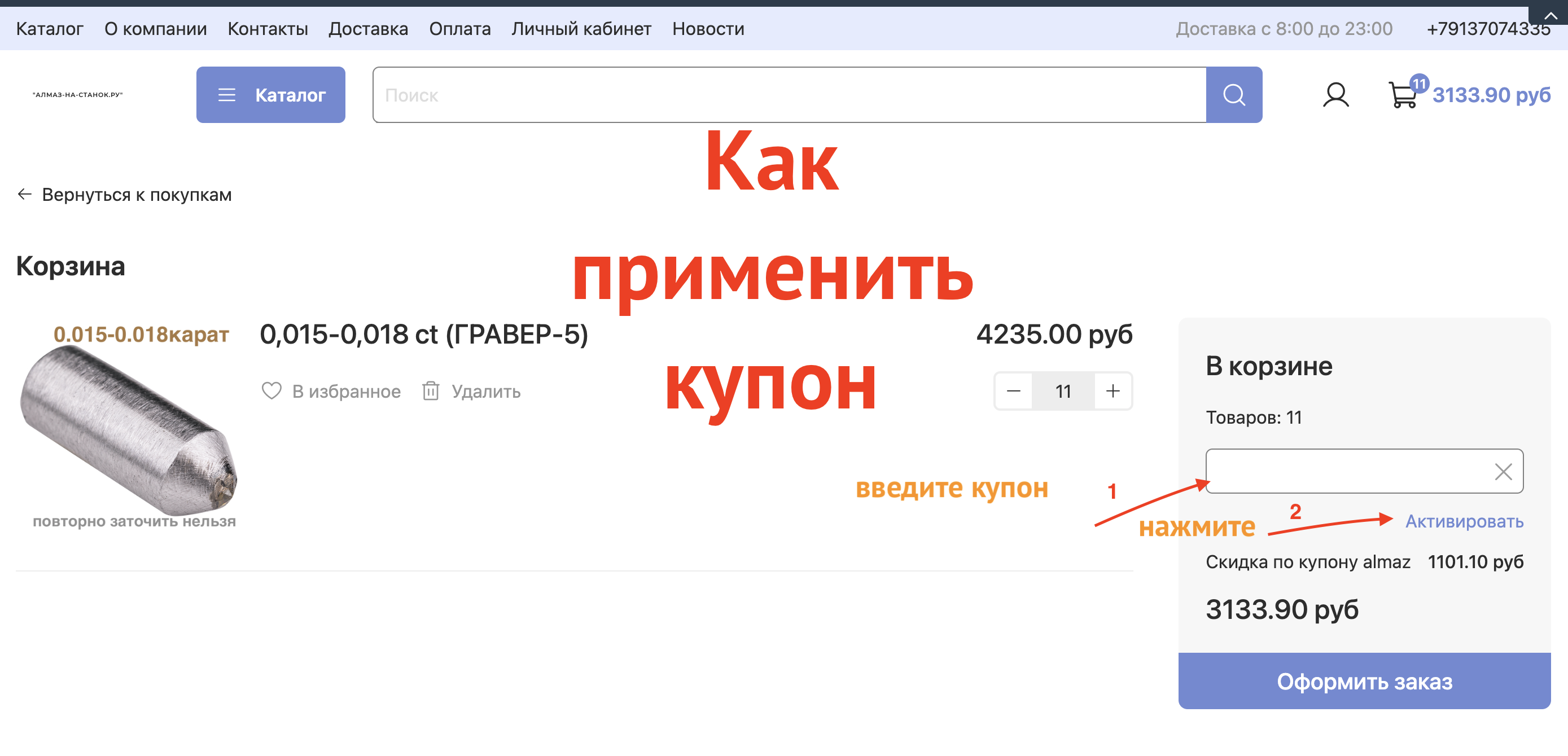Open the shopping cart icon
The width and height of the screenshot is (1568, 756).
point(1402,95)
